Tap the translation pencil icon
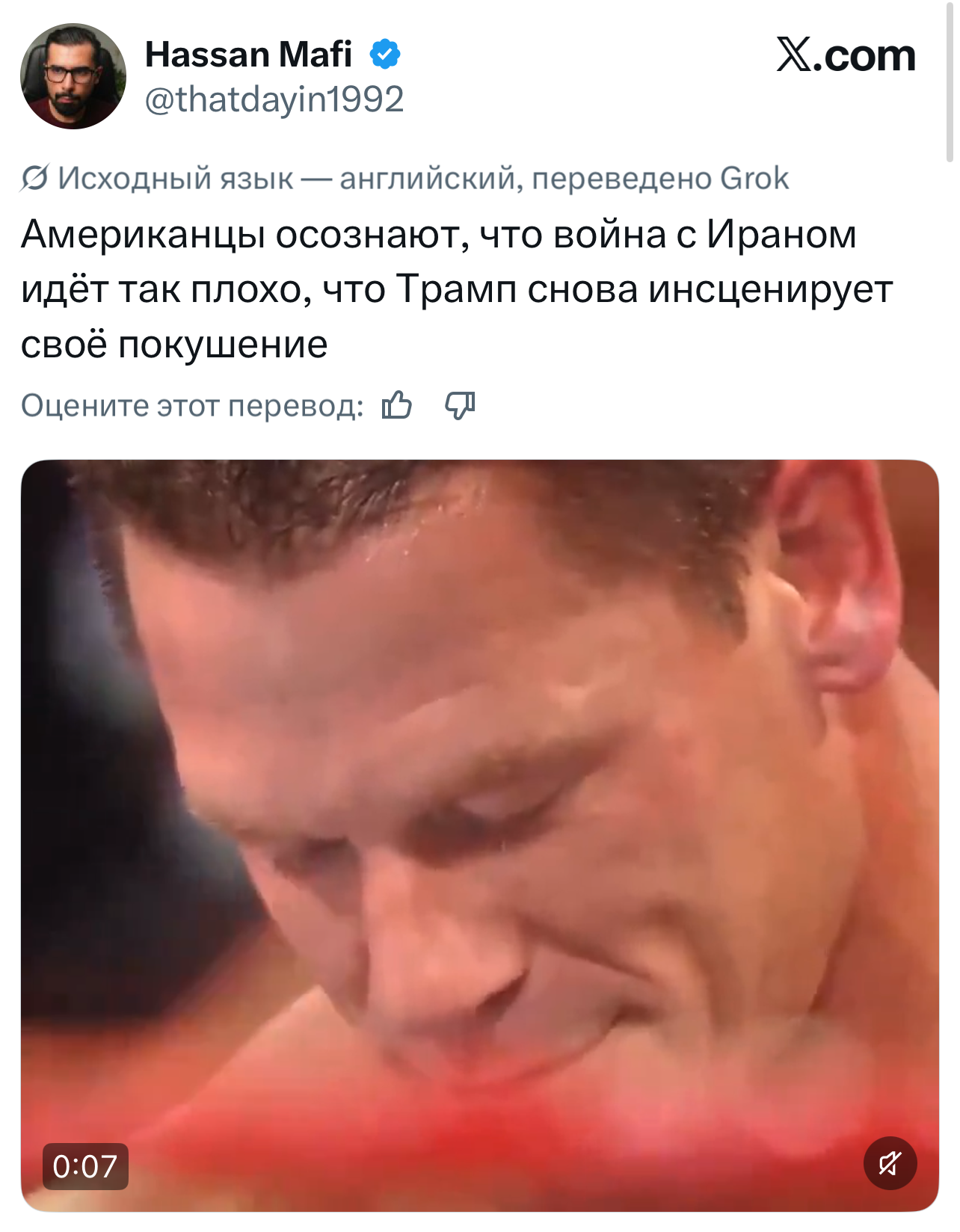Image resolution: width=960 pixels, height=1232 pixels. (34, 178)
